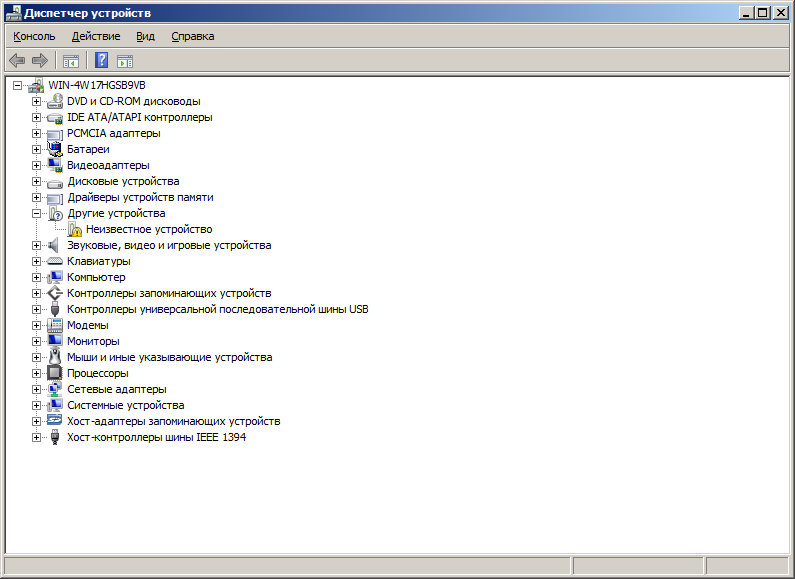Select Хост-контроллеры шины IEEE 1394 item
This screenshot has width=795, height=579.
pyautogui.click(x=156, y=437)
